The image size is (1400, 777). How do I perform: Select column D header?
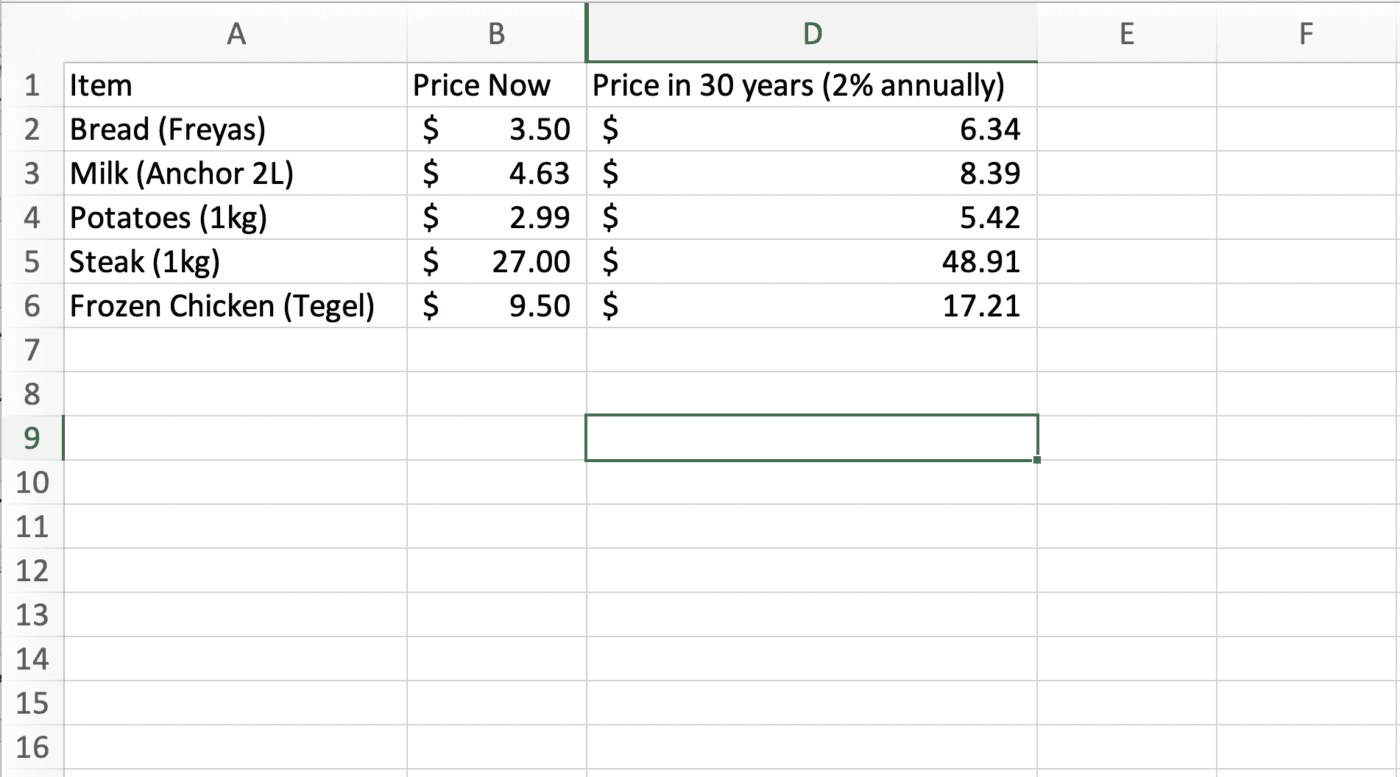pyautogui.click(x=811, y=33)
